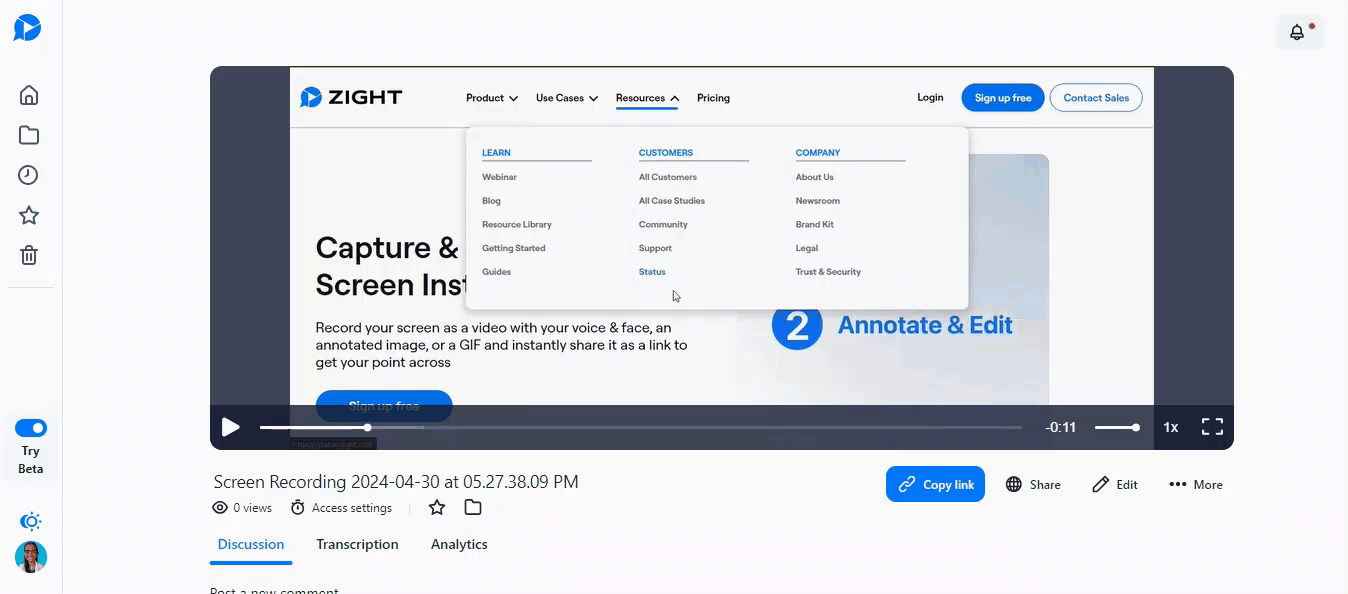Select Status menu item
1348x594 pixels.
[x=652, y=272]
